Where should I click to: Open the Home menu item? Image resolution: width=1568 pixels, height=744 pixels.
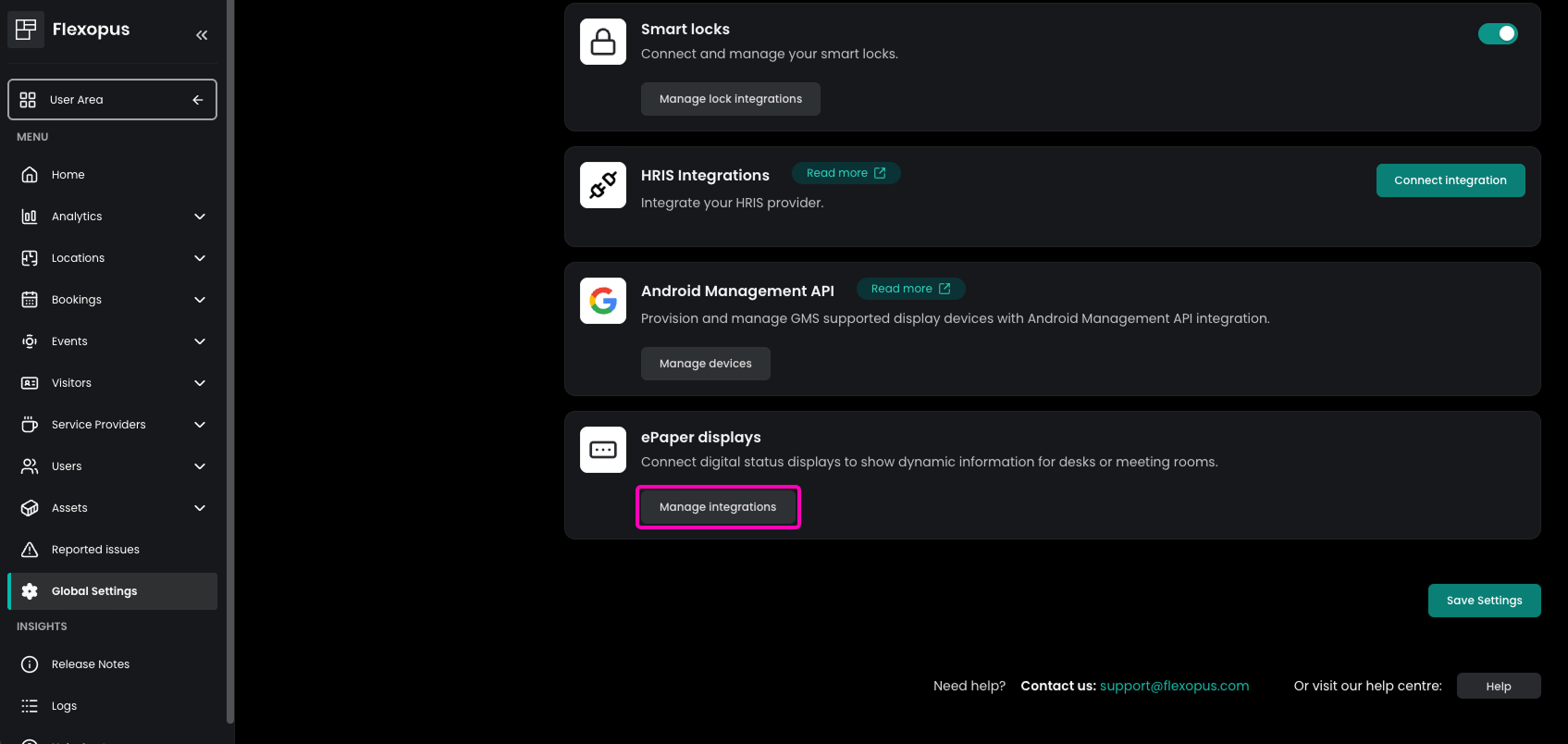click(x=112, y=175)
